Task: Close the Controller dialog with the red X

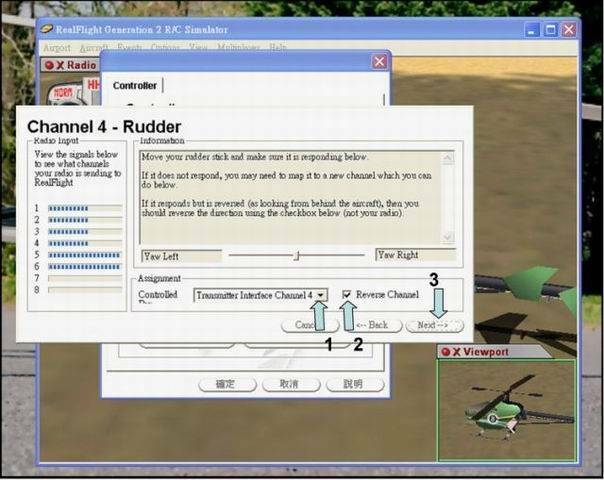Action: click(x=379, y=62)
